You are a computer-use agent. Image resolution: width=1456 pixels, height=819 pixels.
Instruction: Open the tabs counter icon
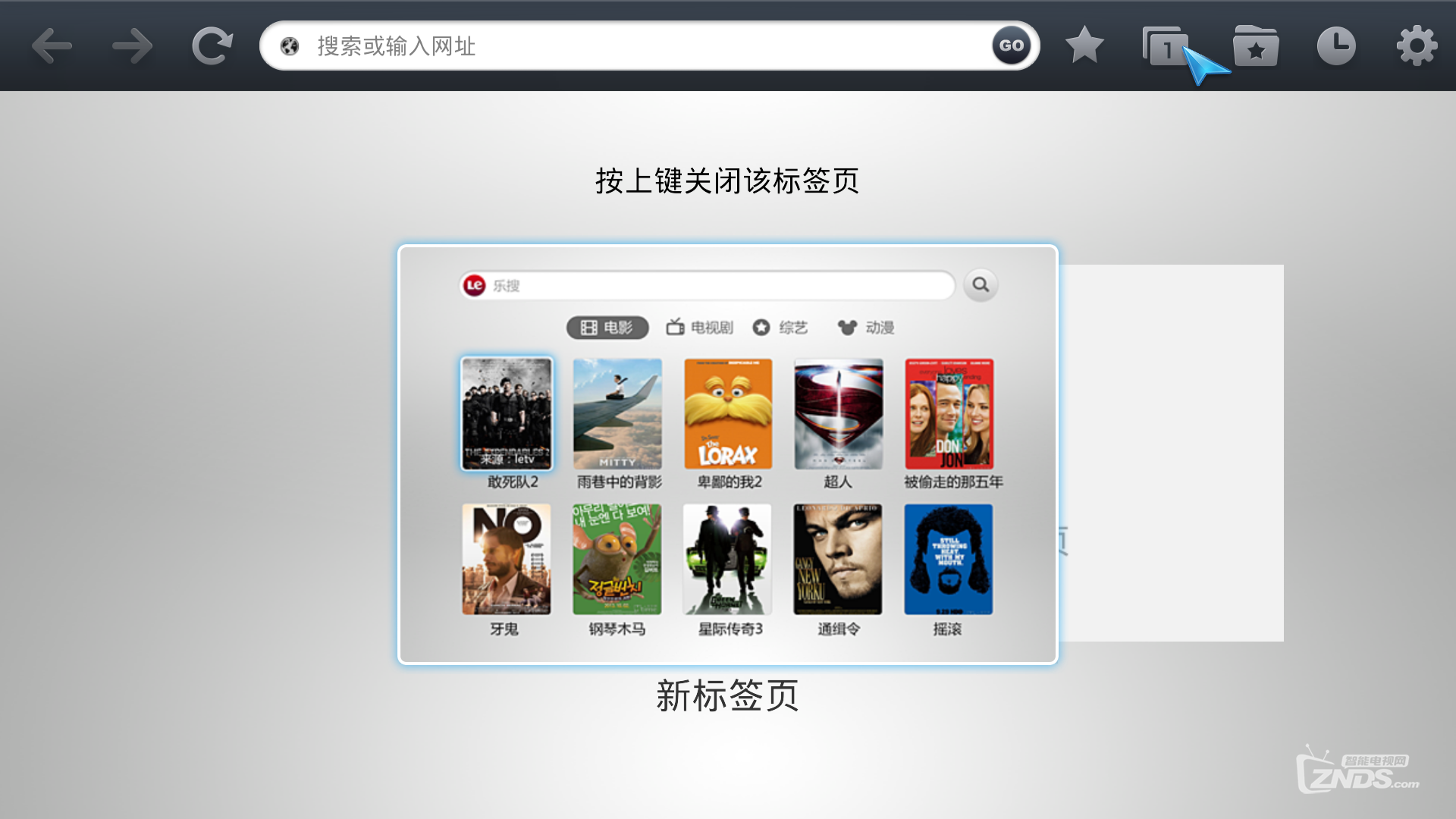tap(1166, 46)
